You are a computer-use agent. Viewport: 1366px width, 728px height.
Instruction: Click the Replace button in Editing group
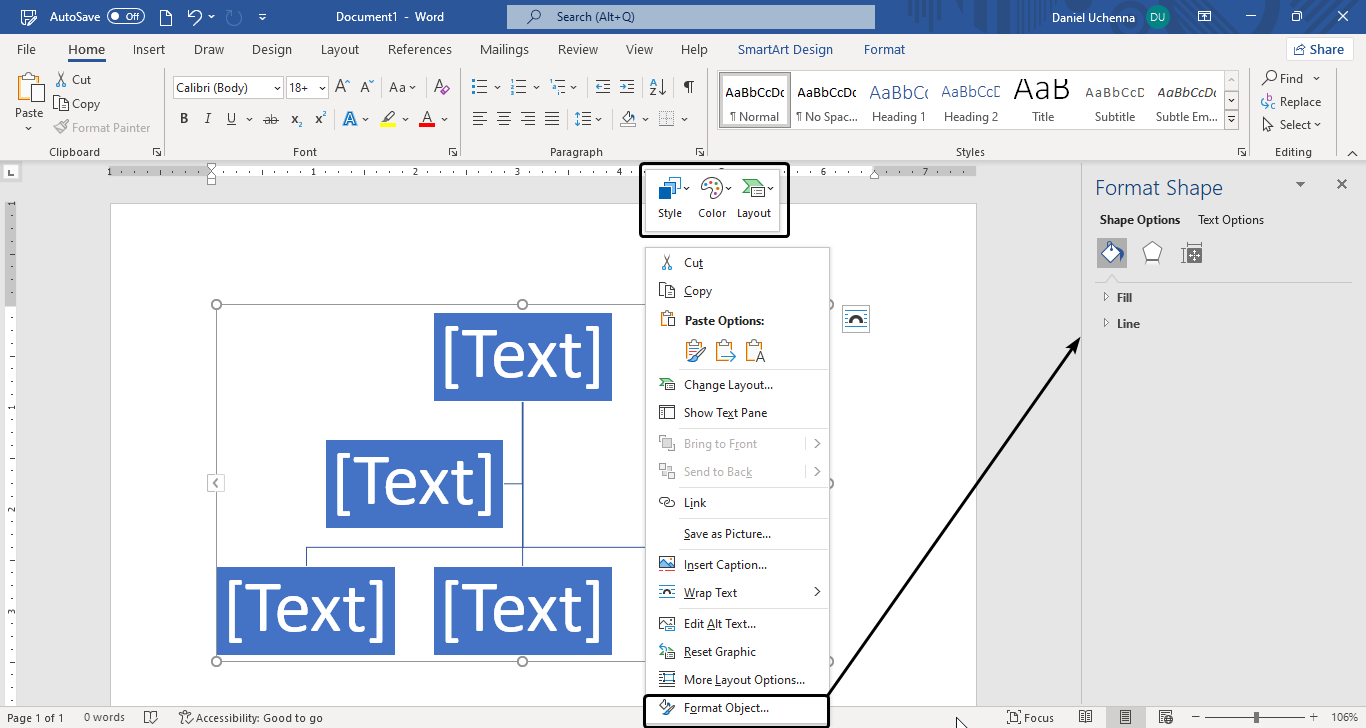[x=1292, y=101]
